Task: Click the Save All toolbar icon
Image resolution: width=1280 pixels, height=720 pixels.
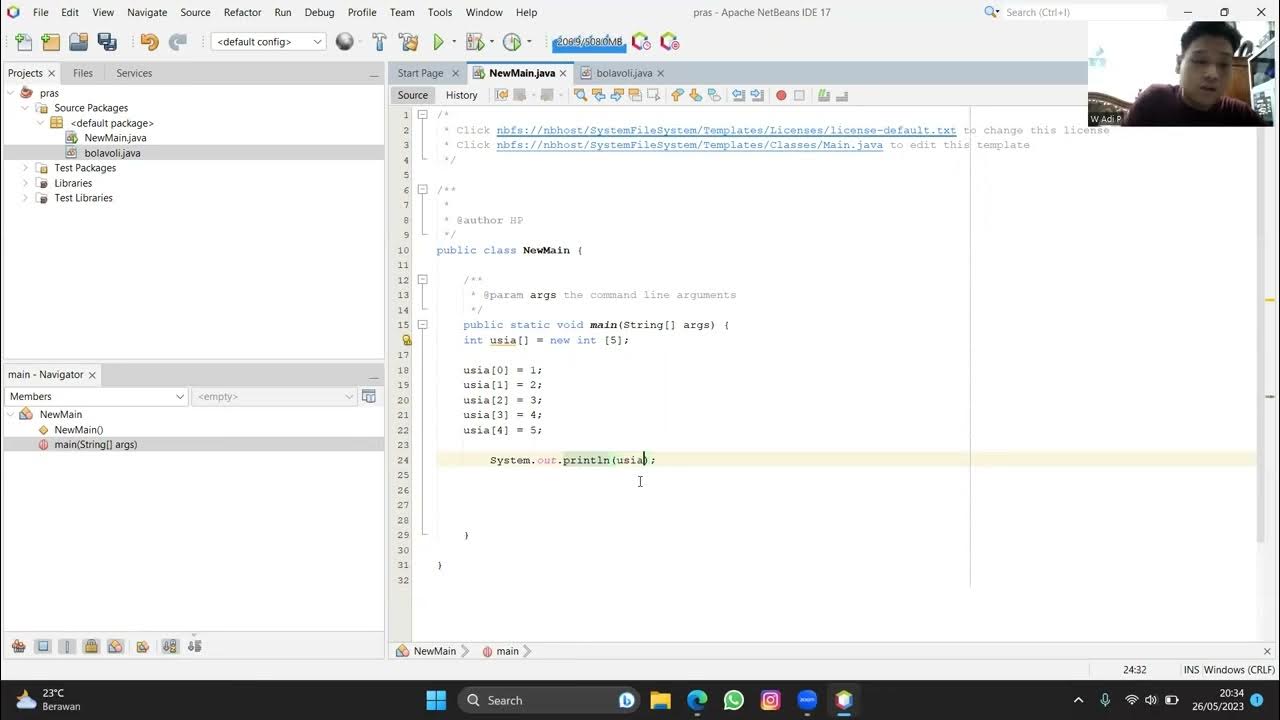Action: coord(107,42)
